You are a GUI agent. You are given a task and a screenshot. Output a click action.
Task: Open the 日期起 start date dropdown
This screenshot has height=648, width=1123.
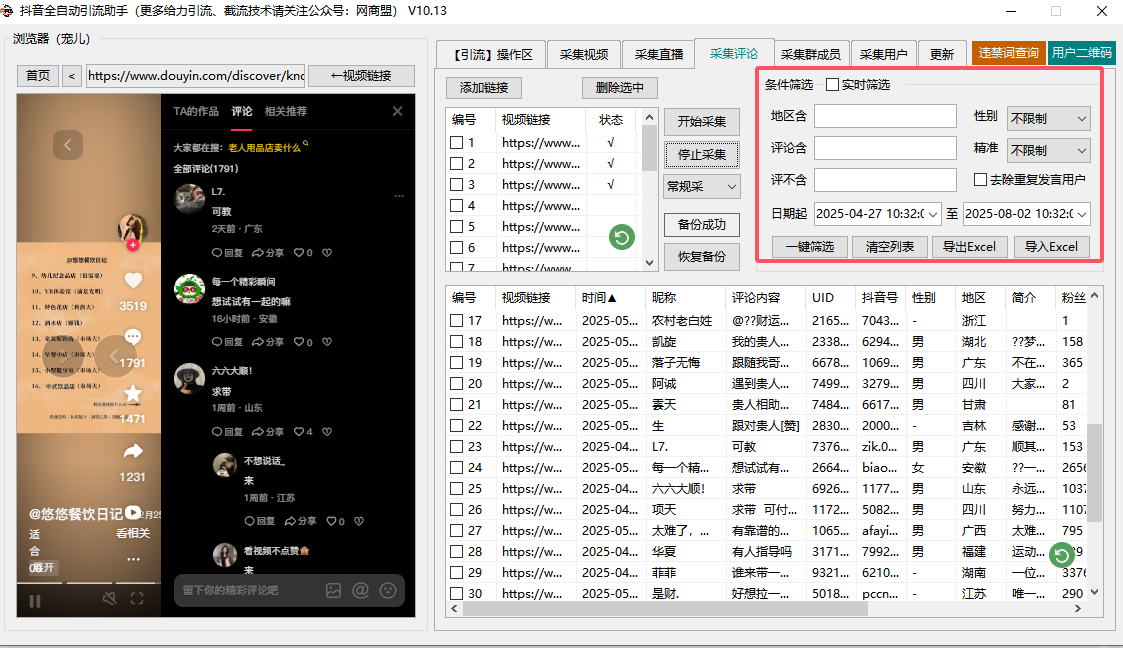[x=932, y=213]
